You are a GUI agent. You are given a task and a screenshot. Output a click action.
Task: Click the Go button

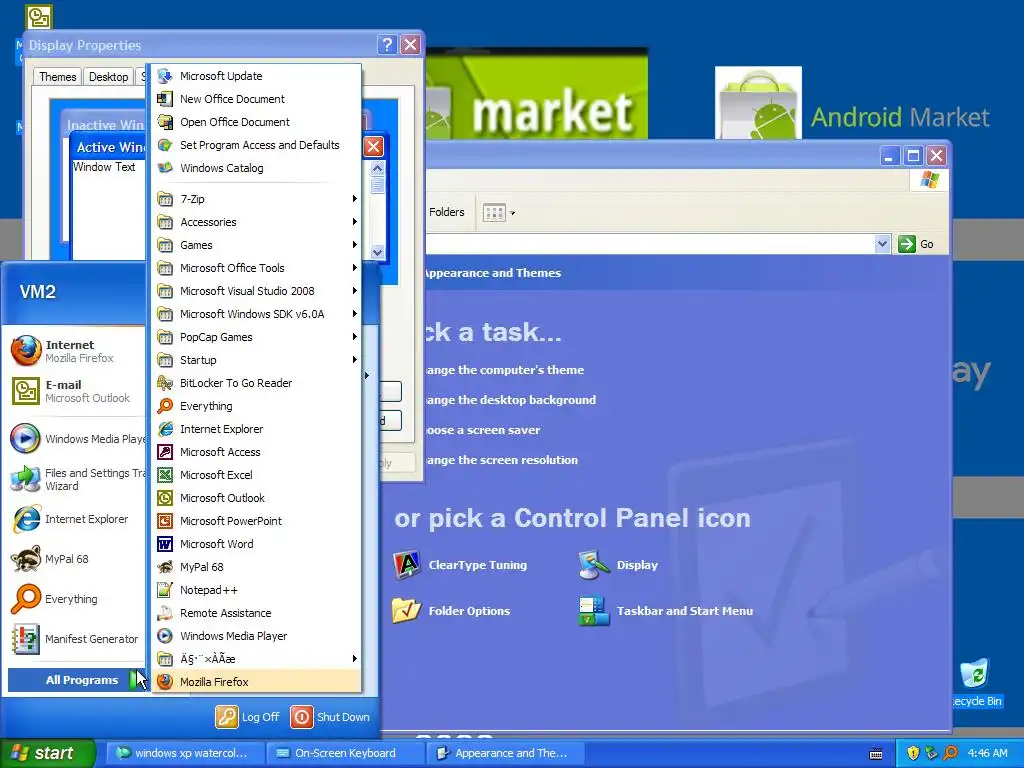tap(916, 244)
